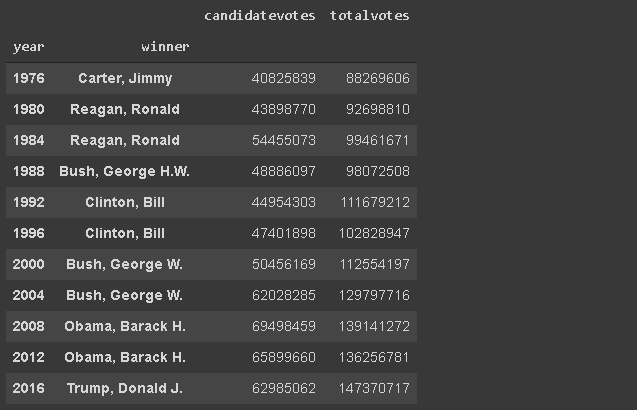637x410 pixels.
Task: Click the Trump, Donald J. cell
Action: click(125, 388)
